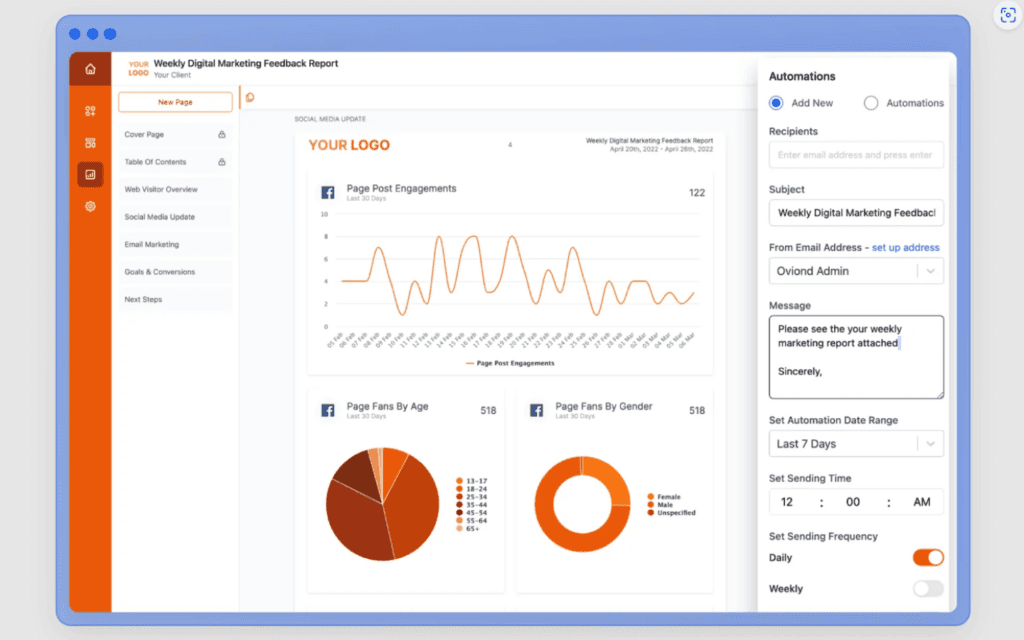This screenshot has width=1024, height=640.
Task: Click the Subject input field
Action: [x=856, y=213]
